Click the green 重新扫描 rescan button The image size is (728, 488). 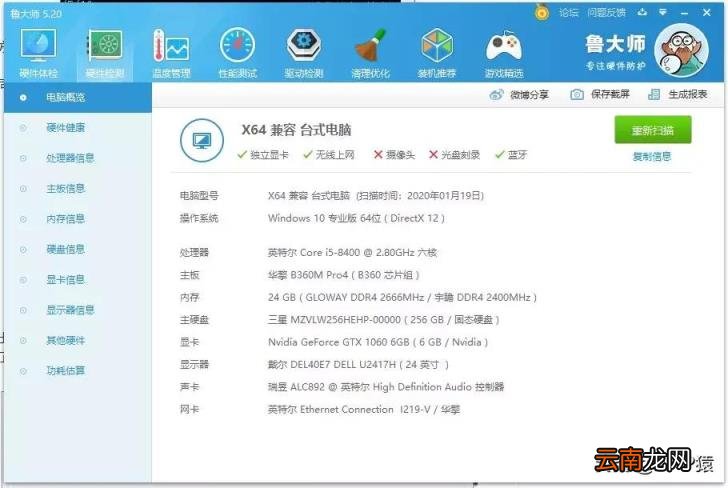coord(653,130)
